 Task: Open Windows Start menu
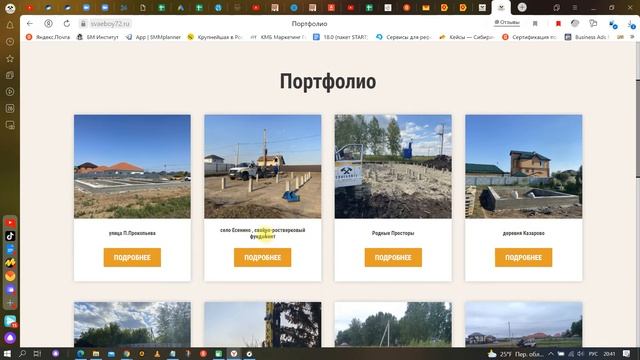(x=7, y=354)
